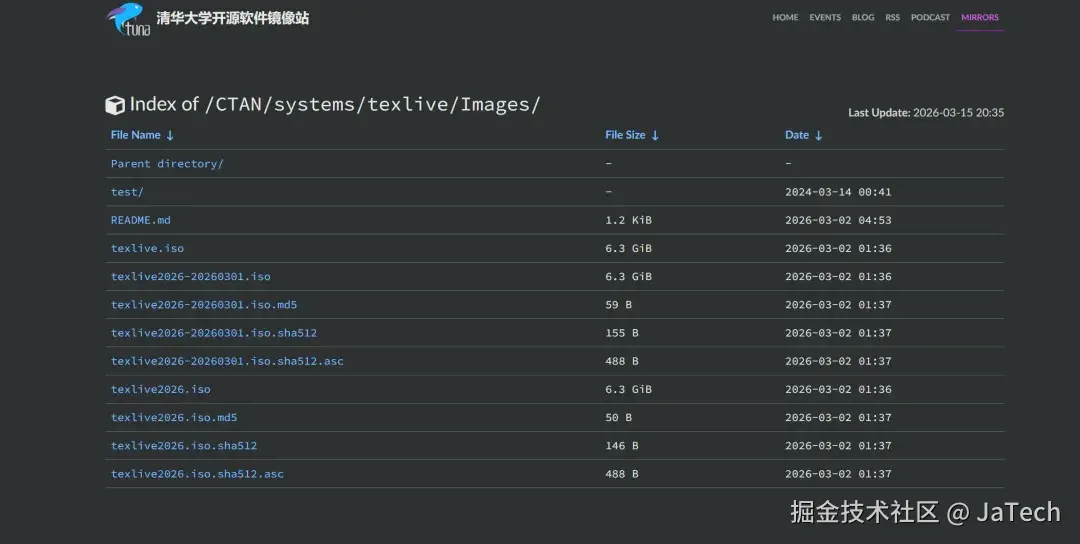Screen dimensions: 1080x544
Task: Click the date 2026-03-02 04:53
Action: (838, 220)
